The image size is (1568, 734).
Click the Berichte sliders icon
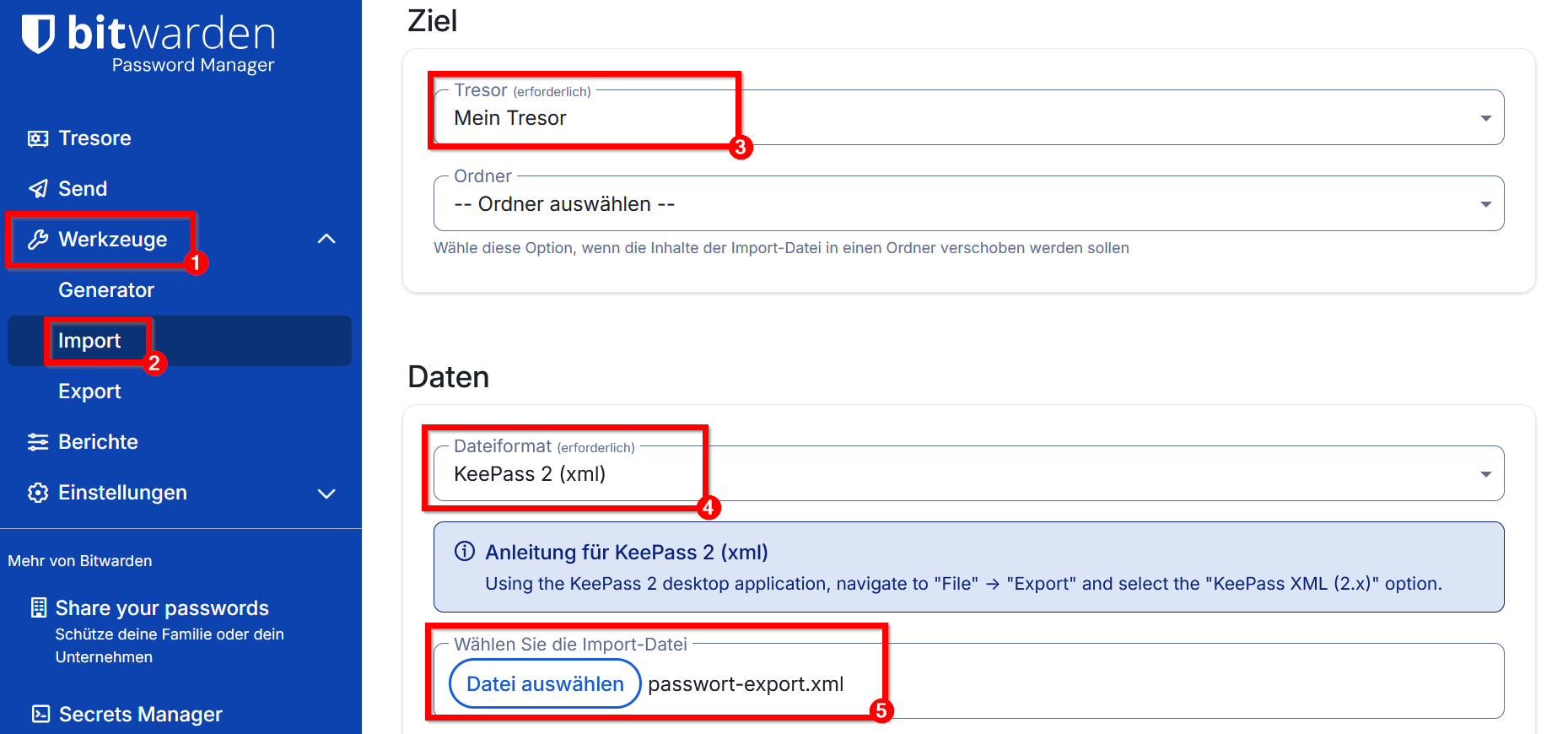(38, 442)
